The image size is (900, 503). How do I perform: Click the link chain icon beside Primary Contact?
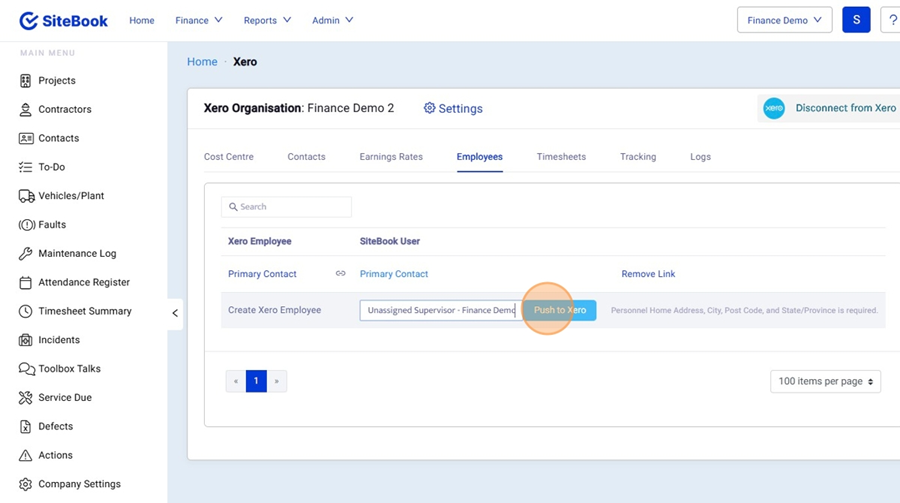pyautogui.click(x=340, y=274)
